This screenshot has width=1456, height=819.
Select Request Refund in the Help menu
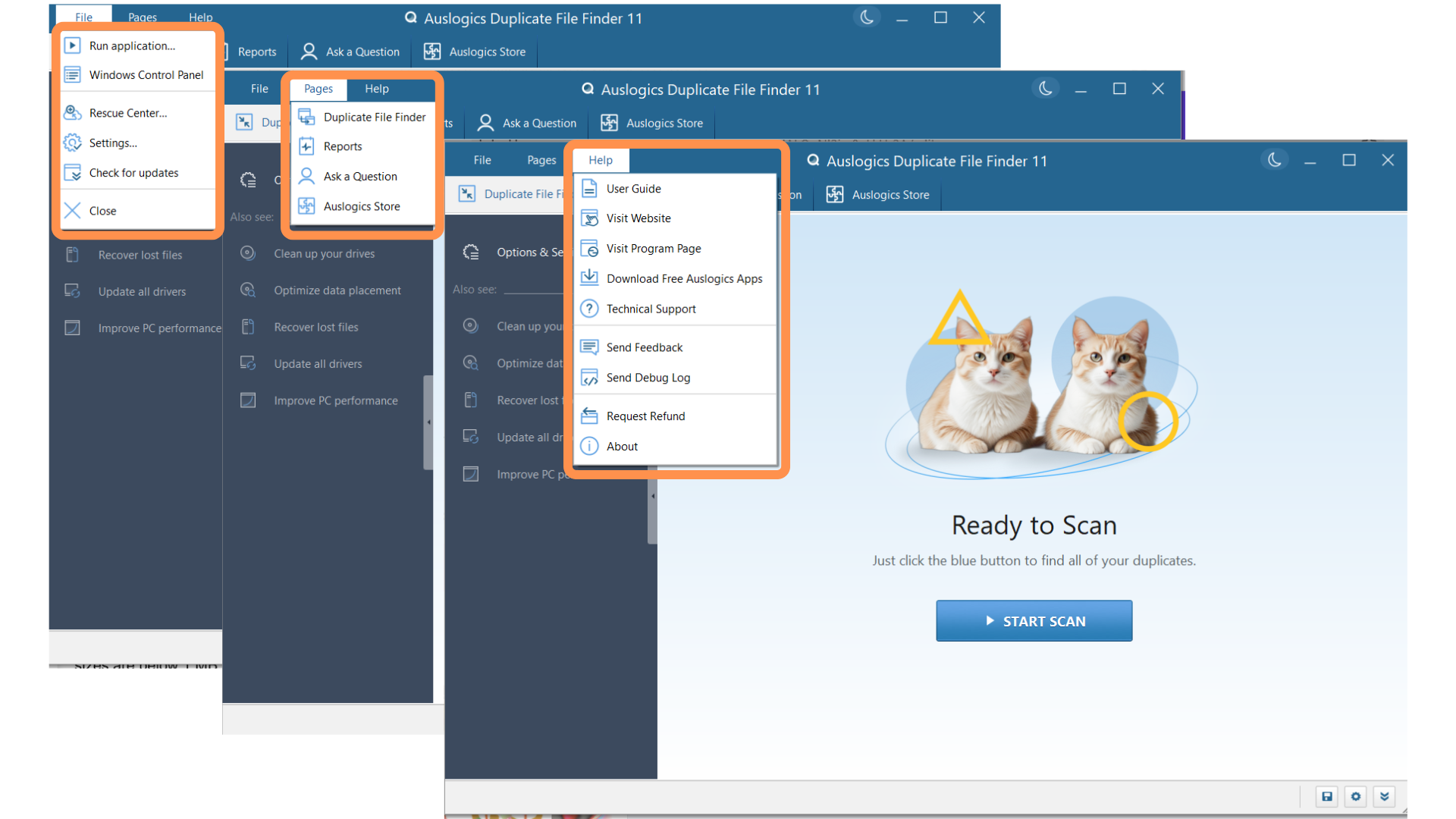(x=645, y=416)
